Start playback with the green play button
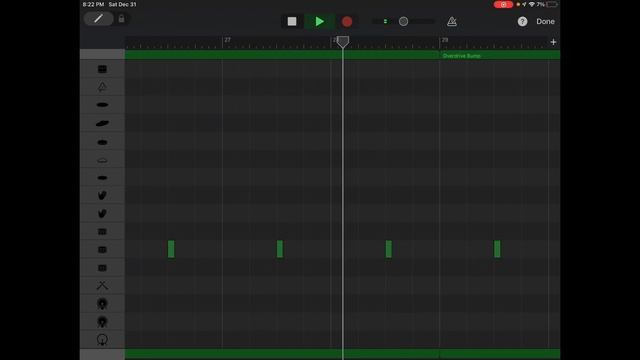This screenshot has height=360, width=640. pos(320,21)
